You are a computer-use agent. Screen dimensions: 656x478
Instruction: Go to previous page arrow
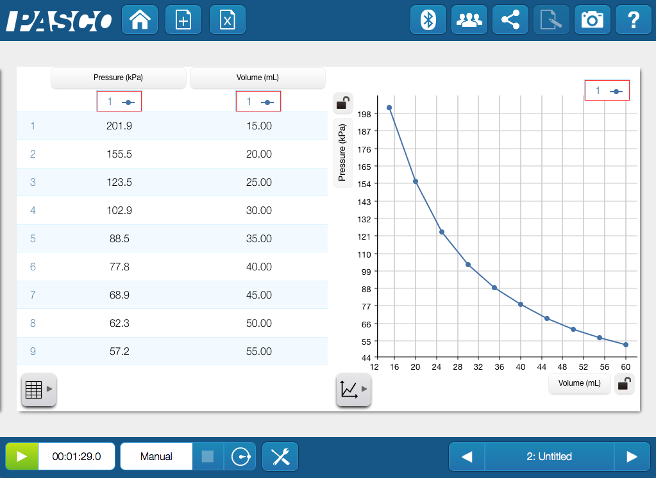[467, 456]
